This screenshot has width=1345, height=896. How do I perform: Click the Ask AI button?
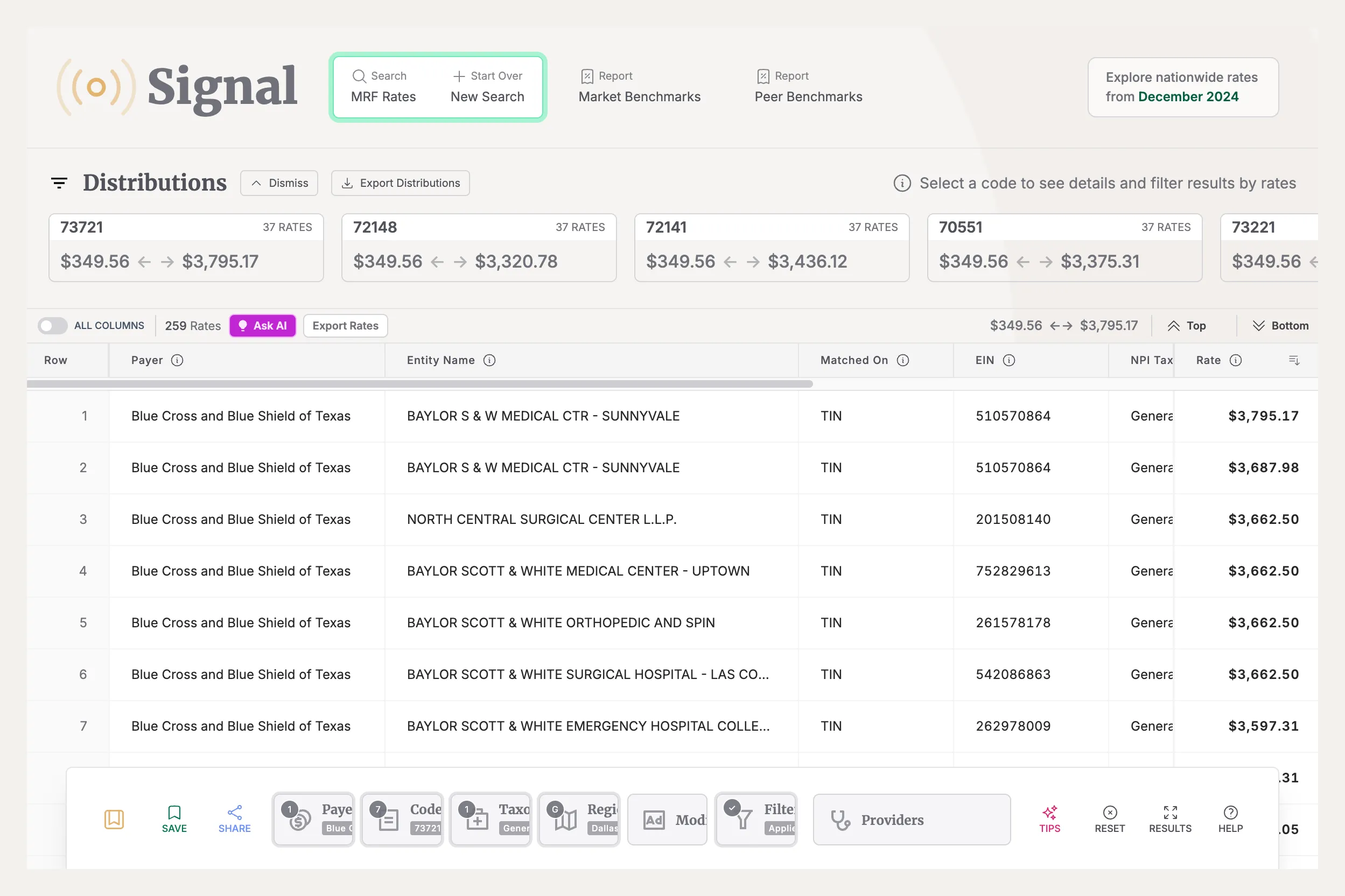(263, 326)
